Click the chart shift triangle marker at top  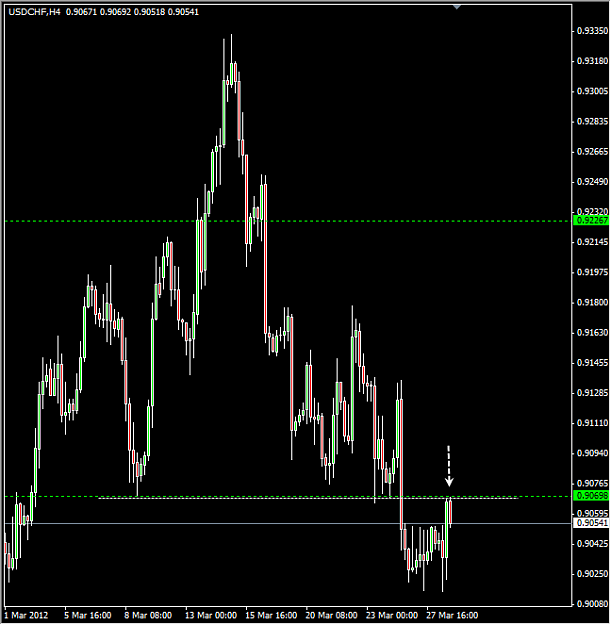click(x=457, y=7)
